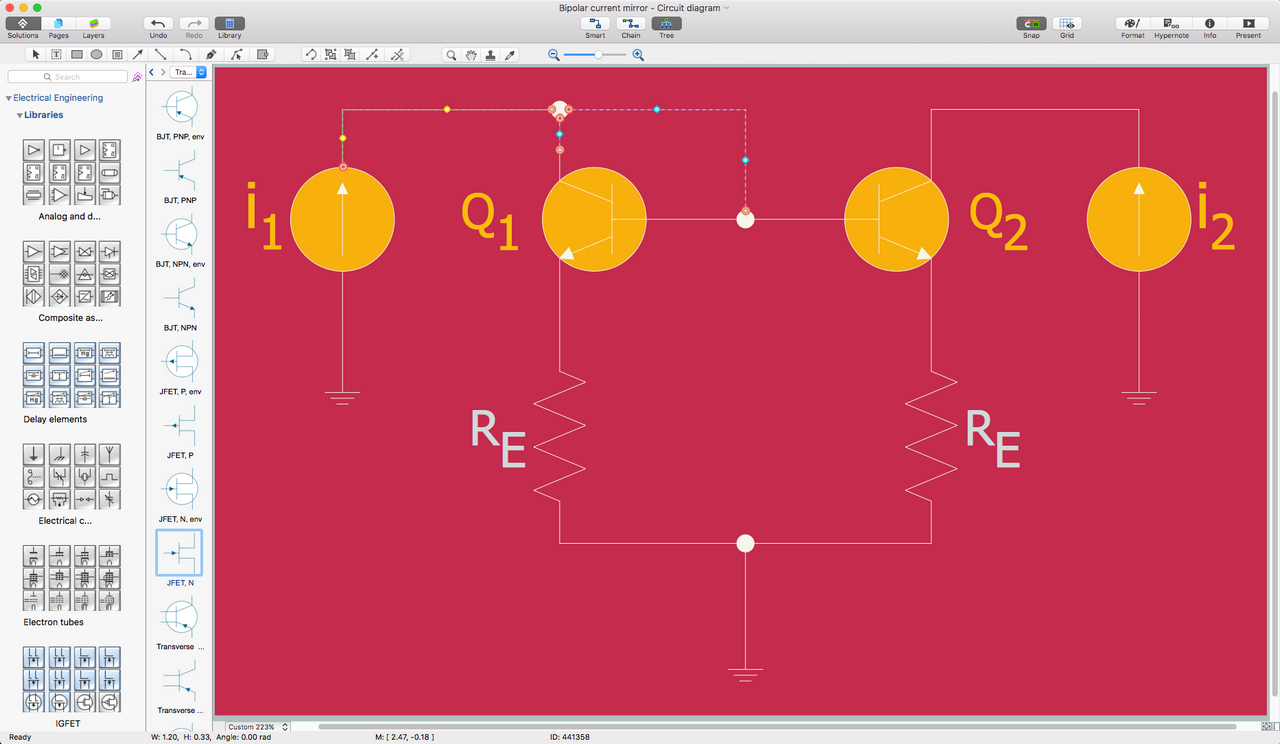Toggle the Grid display
This screenshot has height=744, width=1280.
click(x=1066, y=26)
